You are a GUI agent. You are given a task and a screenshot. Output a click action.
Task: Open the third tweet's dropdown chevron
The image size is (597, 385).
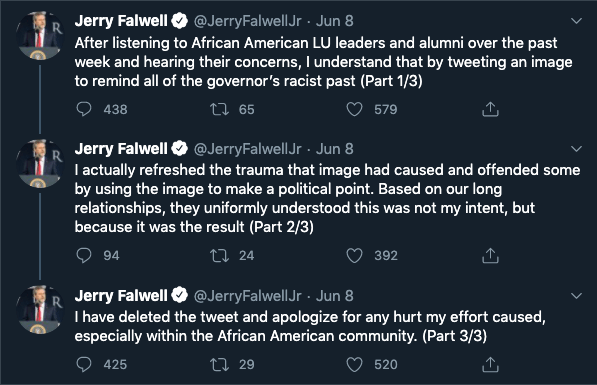coord(577,296)
